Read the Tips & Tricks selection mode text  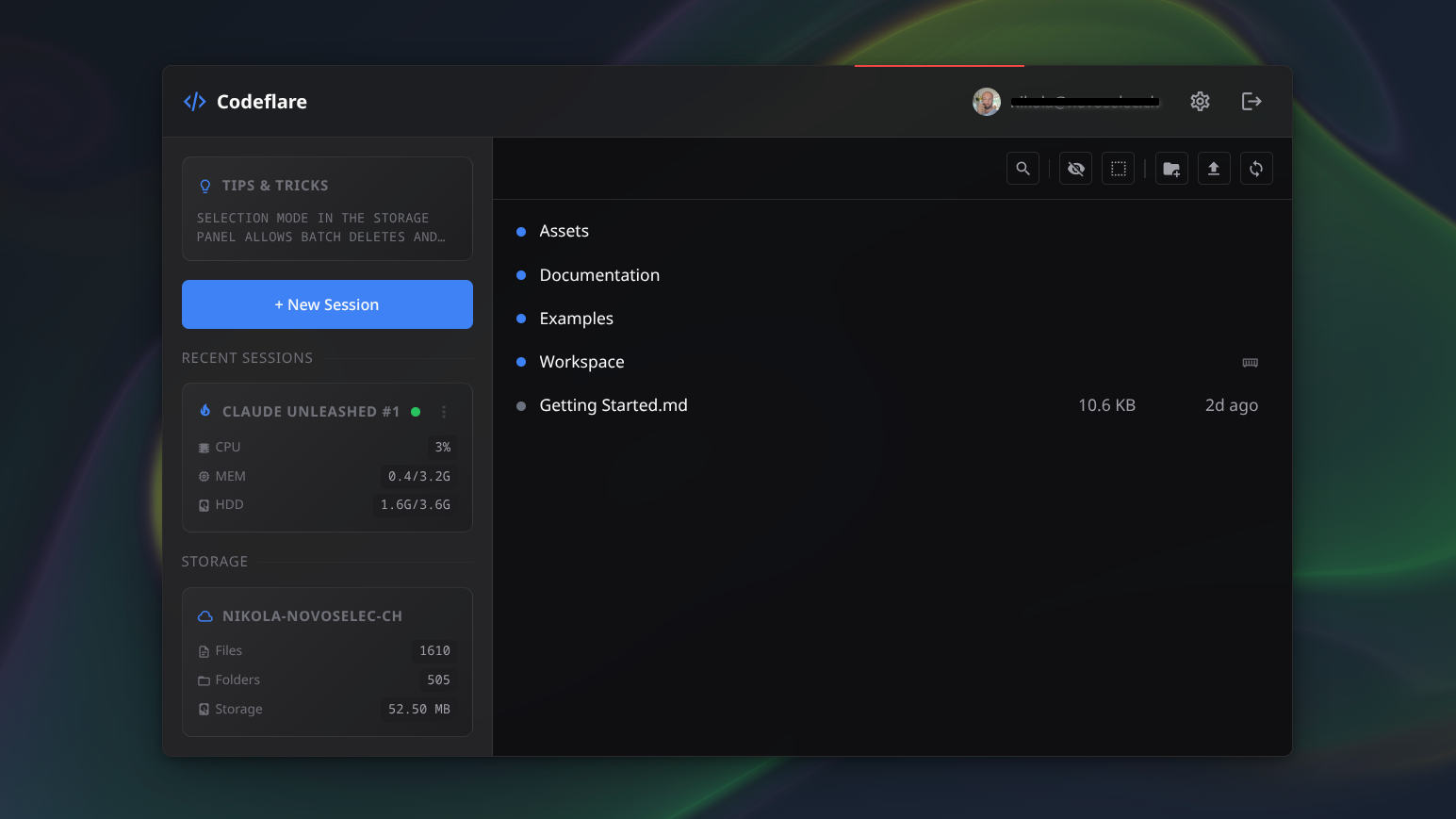tap(321, 227)
